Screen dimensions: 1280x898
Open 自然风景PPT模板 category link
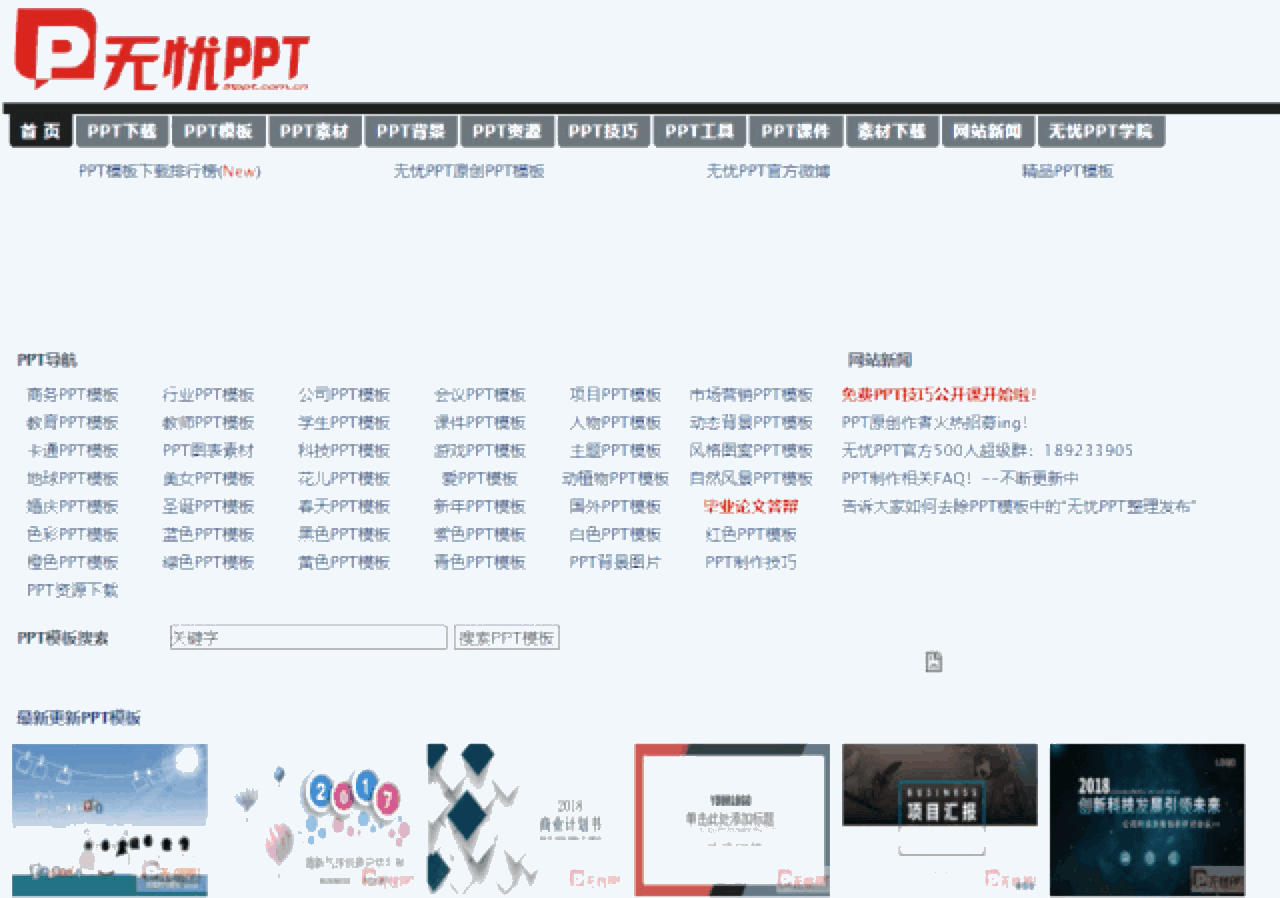751,479
